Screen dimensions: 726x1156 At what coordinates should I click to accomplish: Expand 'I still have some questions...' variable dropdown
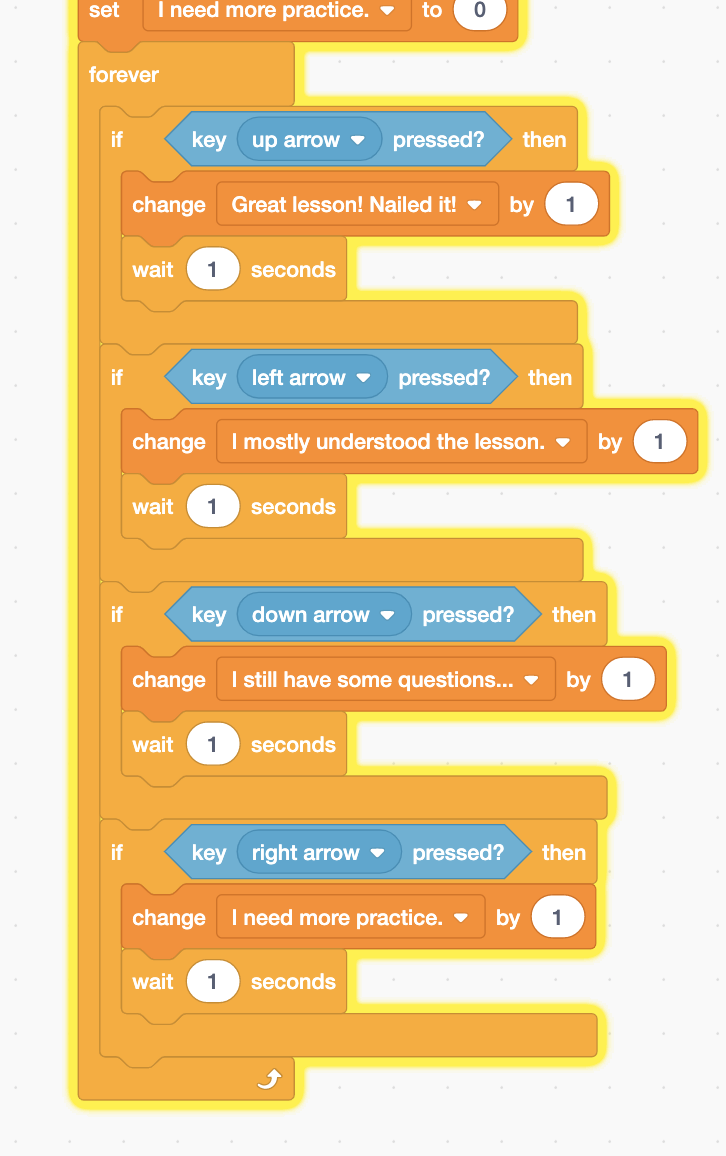[532, 680]
